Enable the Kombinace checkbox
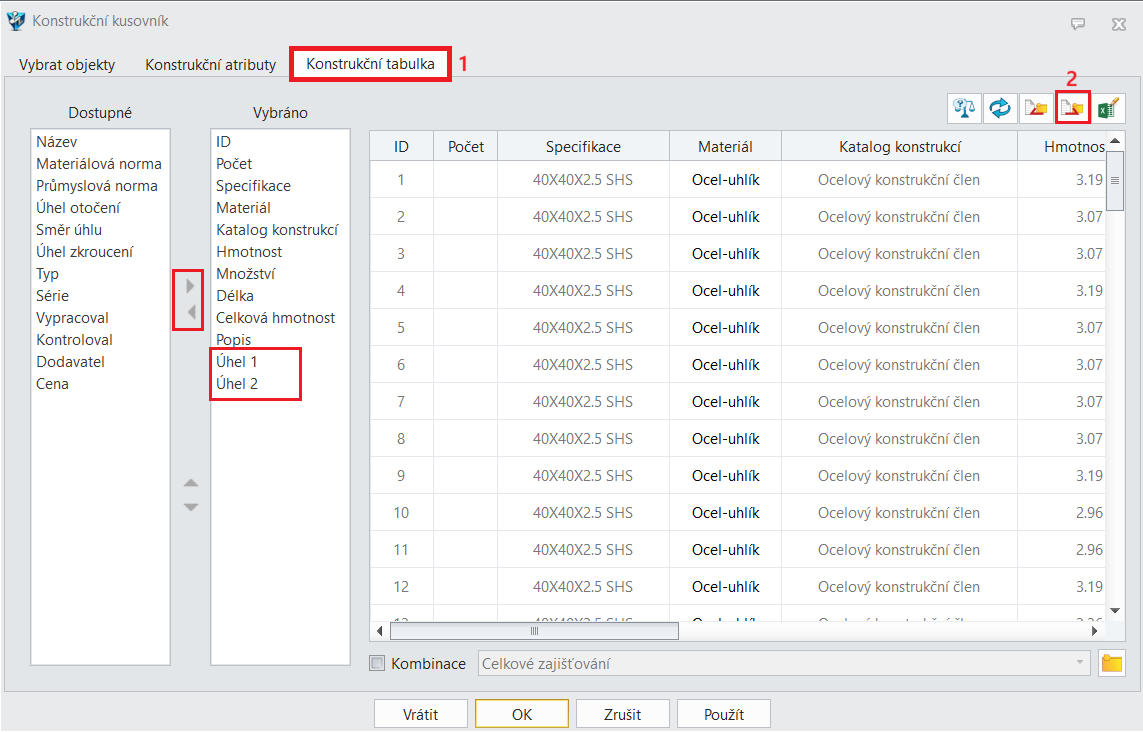The image size is (1143, 732). 377,663
